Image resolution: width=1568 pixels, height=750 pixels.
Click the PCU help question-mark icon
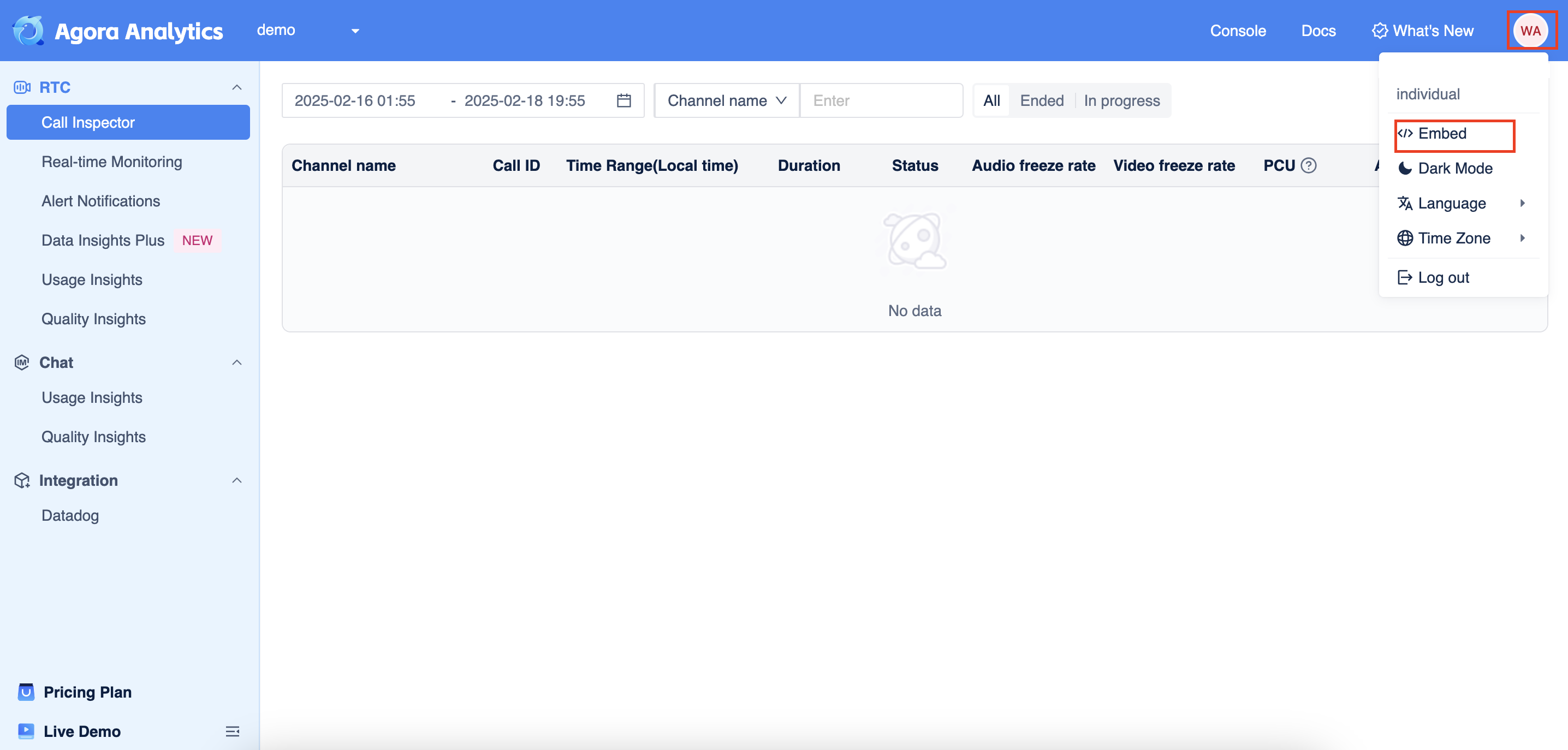point(1309,165)
